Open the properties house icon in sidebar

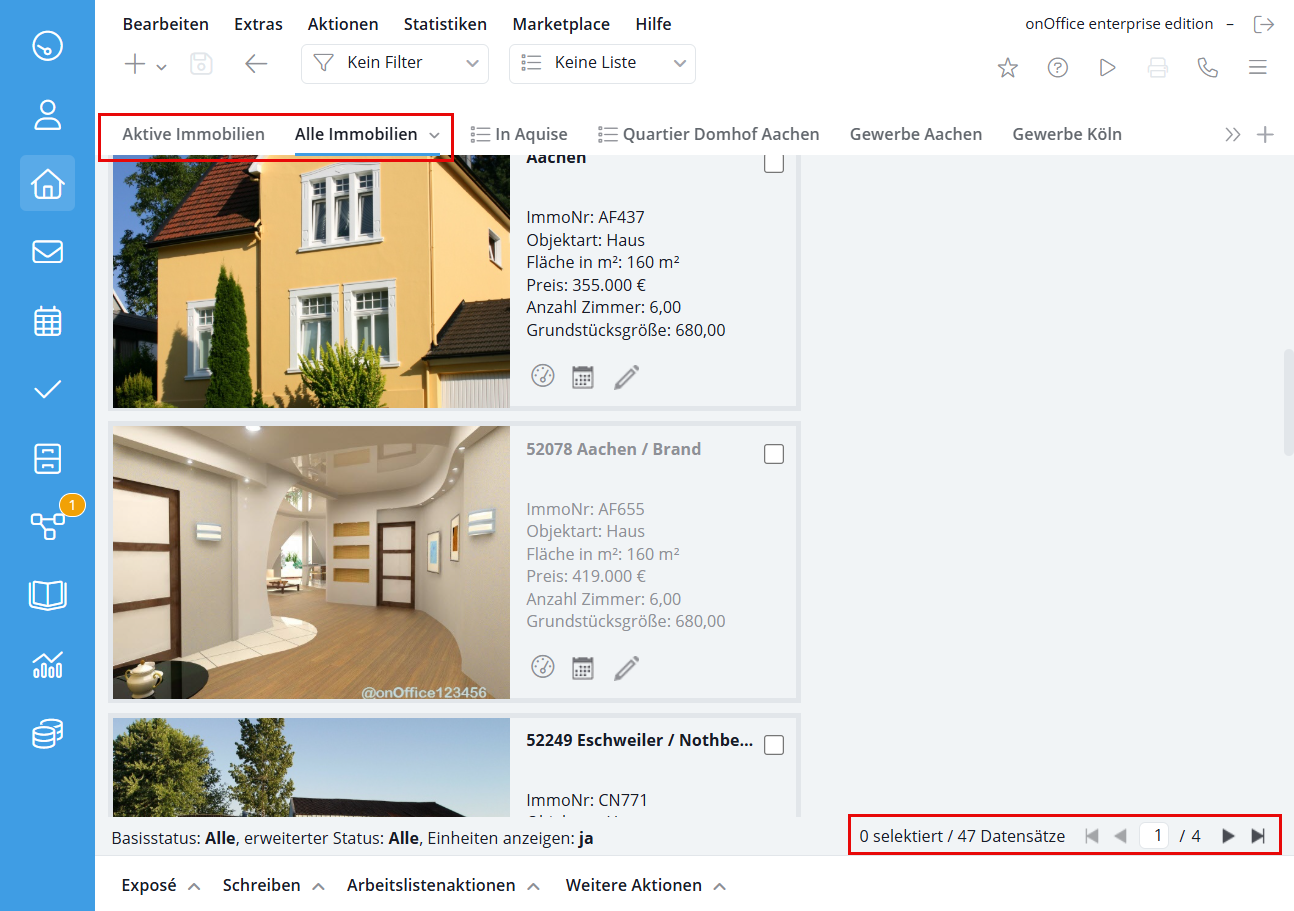coord(47,183)
